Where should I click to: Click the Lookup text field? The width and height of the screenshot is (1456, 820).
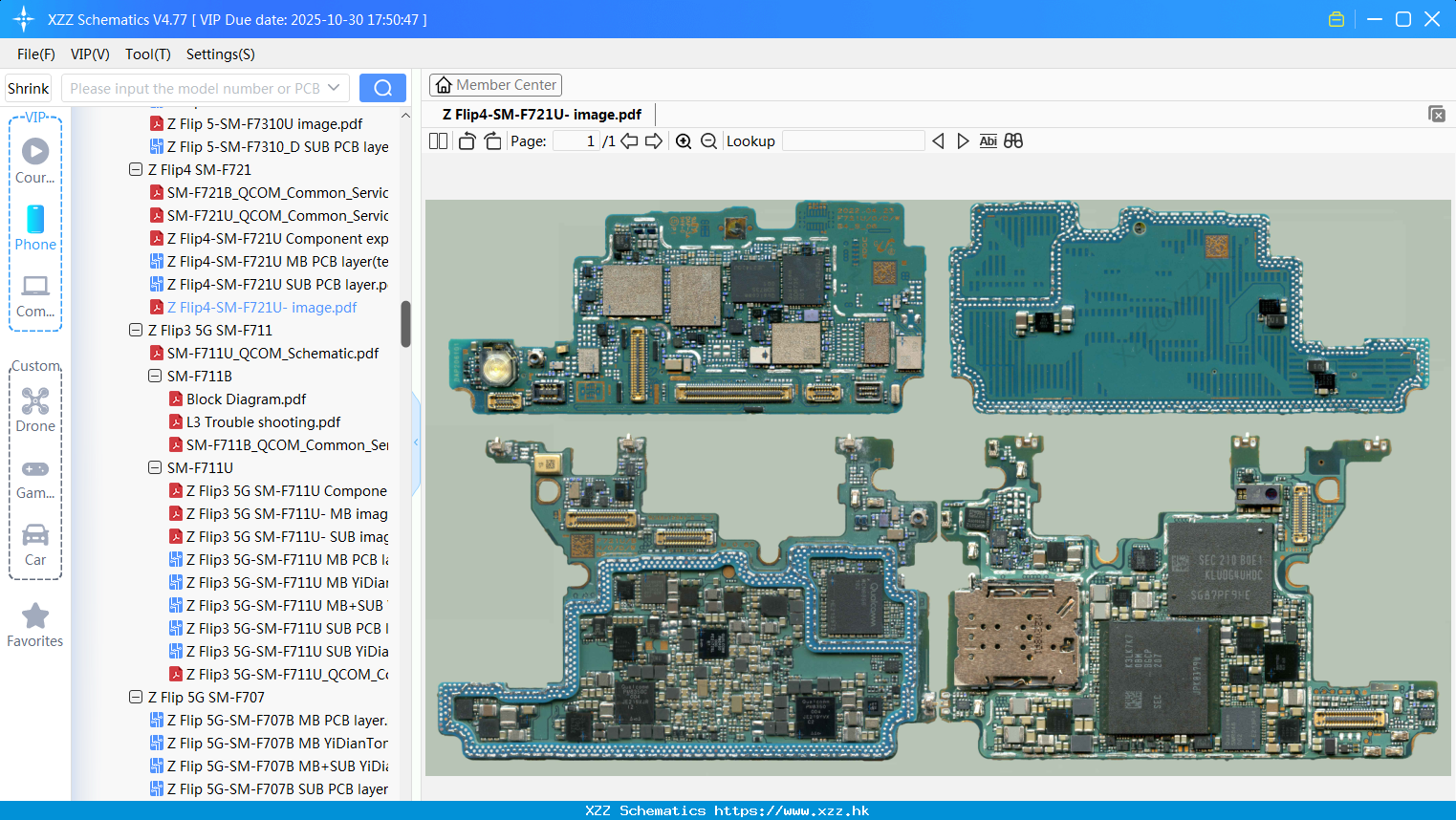[x=853, y=141]
